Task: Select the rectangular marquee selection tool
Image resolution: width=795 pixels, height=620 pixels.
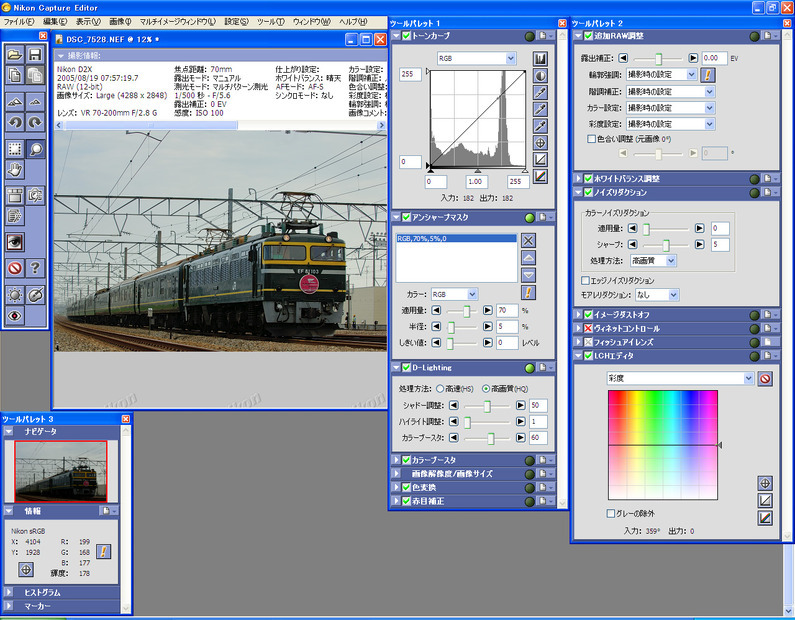Action: (15, 149)
